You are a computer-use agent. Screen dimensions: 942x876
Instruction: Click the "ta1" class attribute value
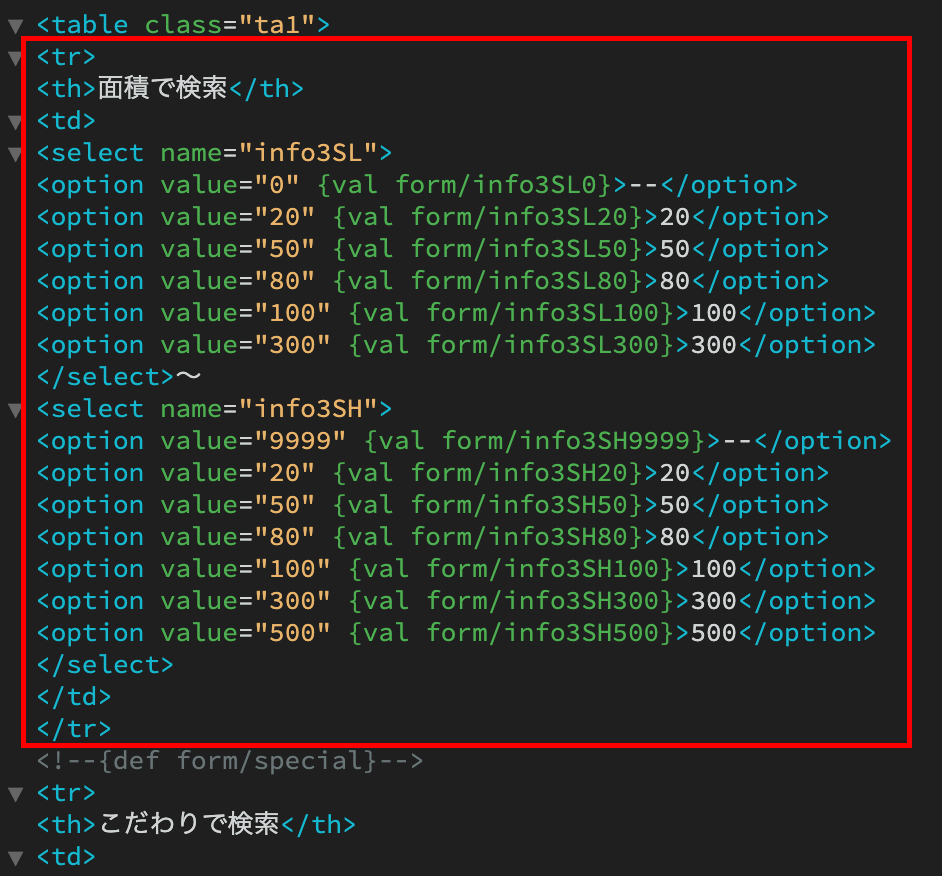pos(277,25)
